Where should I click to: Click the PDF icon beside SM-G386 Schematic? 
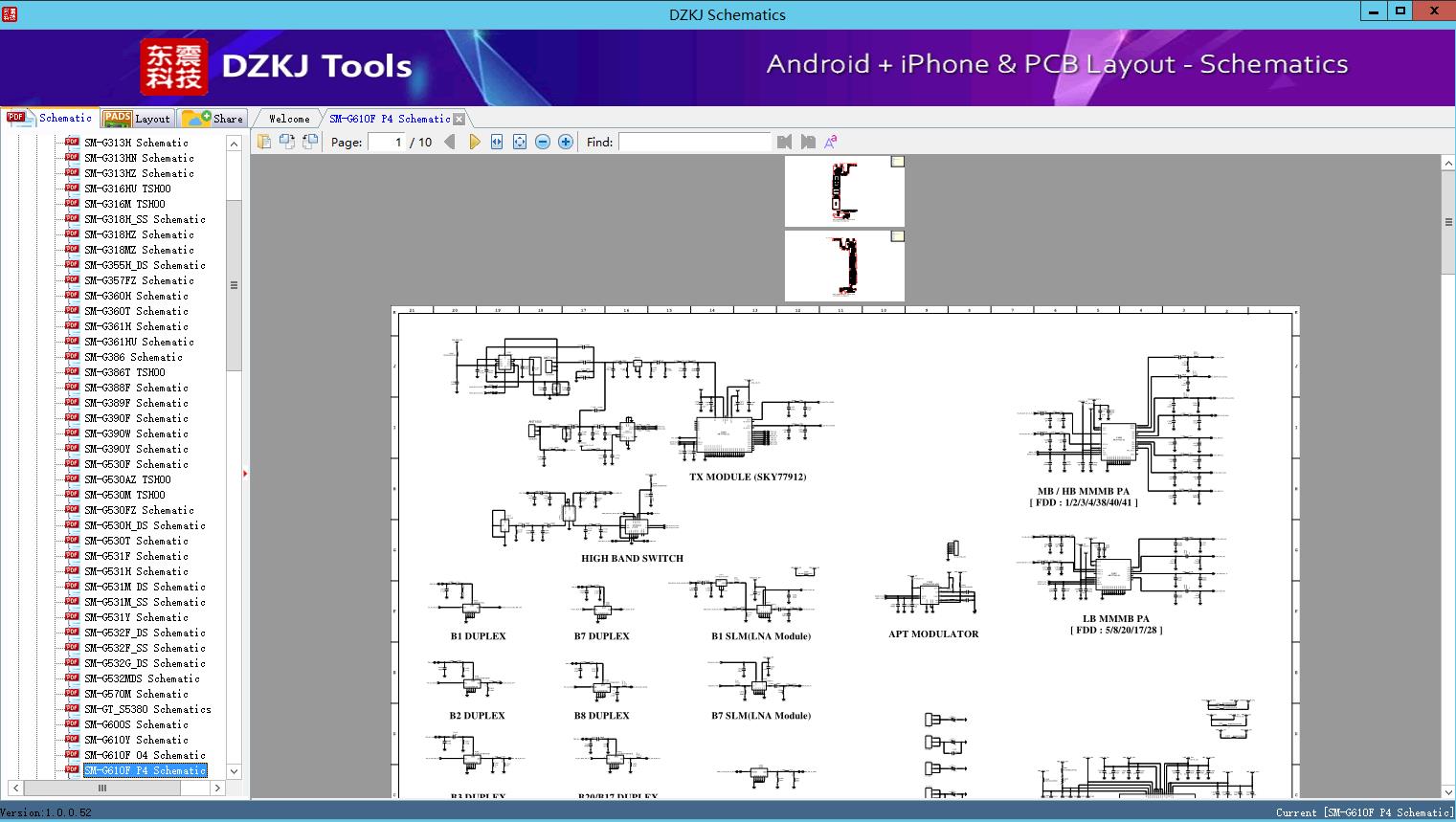click(x=72, y=356)
